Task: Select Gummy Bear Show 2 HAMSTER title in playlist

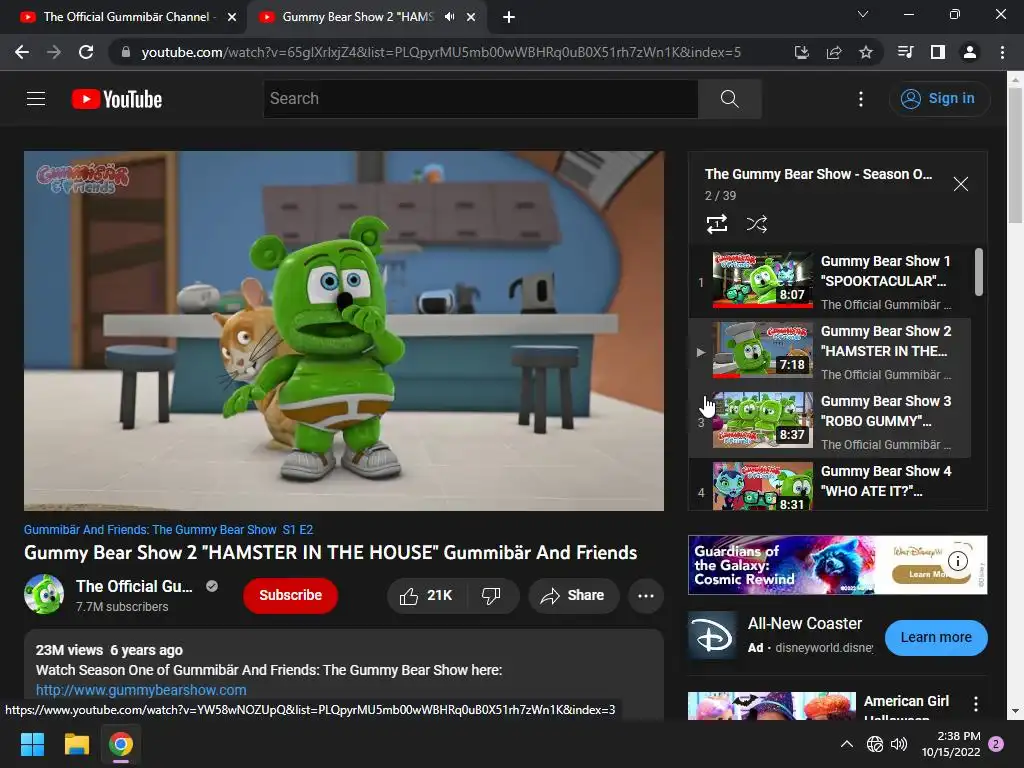Action: pos(886,341)
